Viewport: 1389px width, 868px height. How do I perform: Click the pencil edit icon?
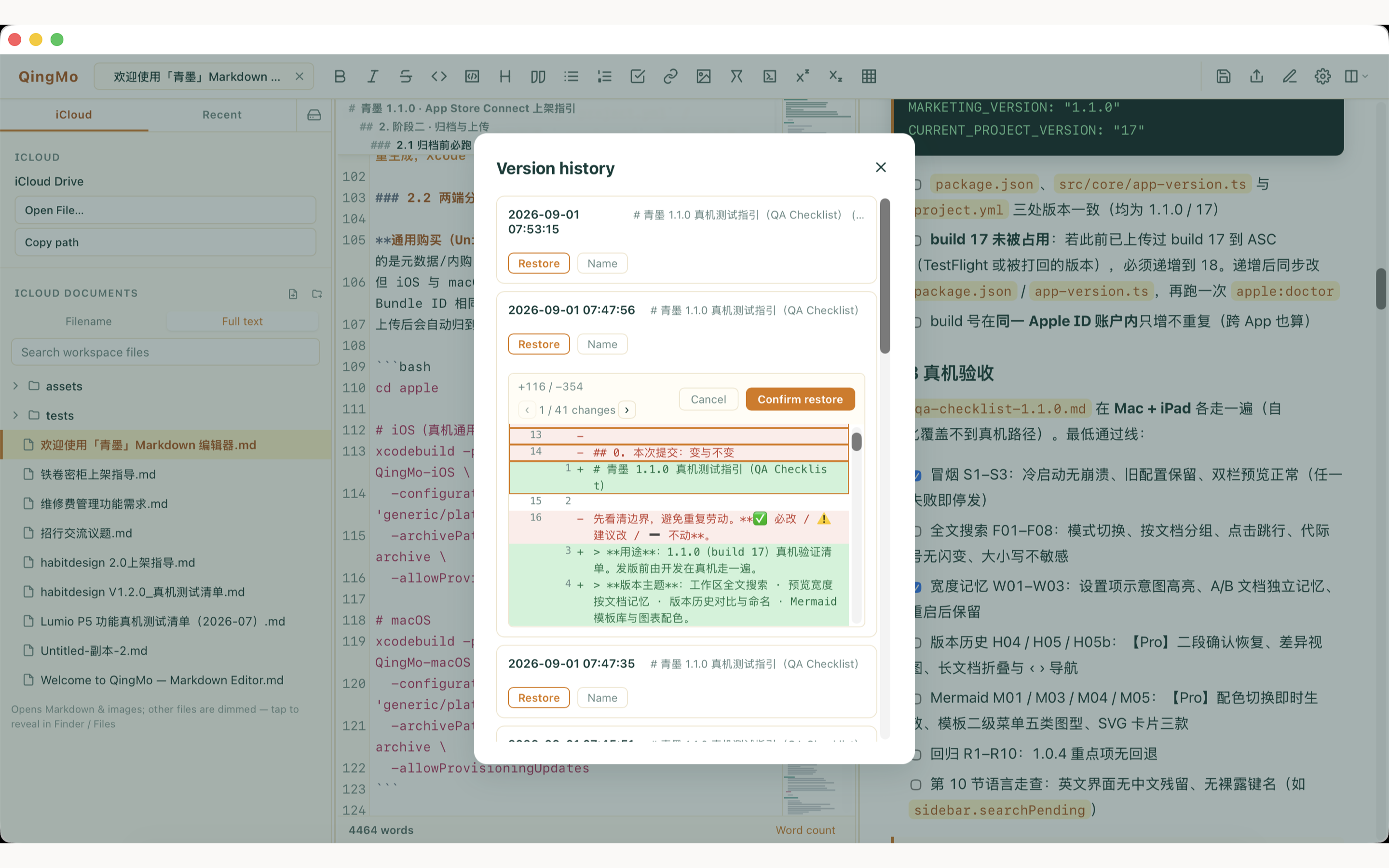coord(1290,76)
